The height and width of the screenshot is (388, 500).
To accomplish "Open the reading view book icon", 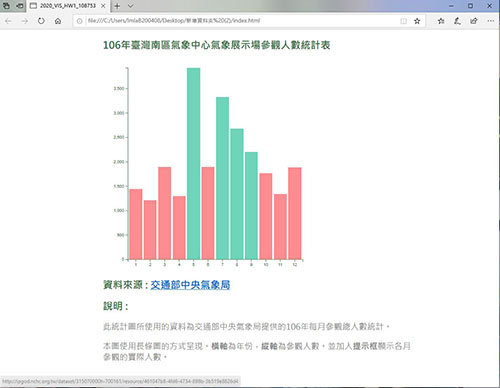I will click(x=403, y=21).
